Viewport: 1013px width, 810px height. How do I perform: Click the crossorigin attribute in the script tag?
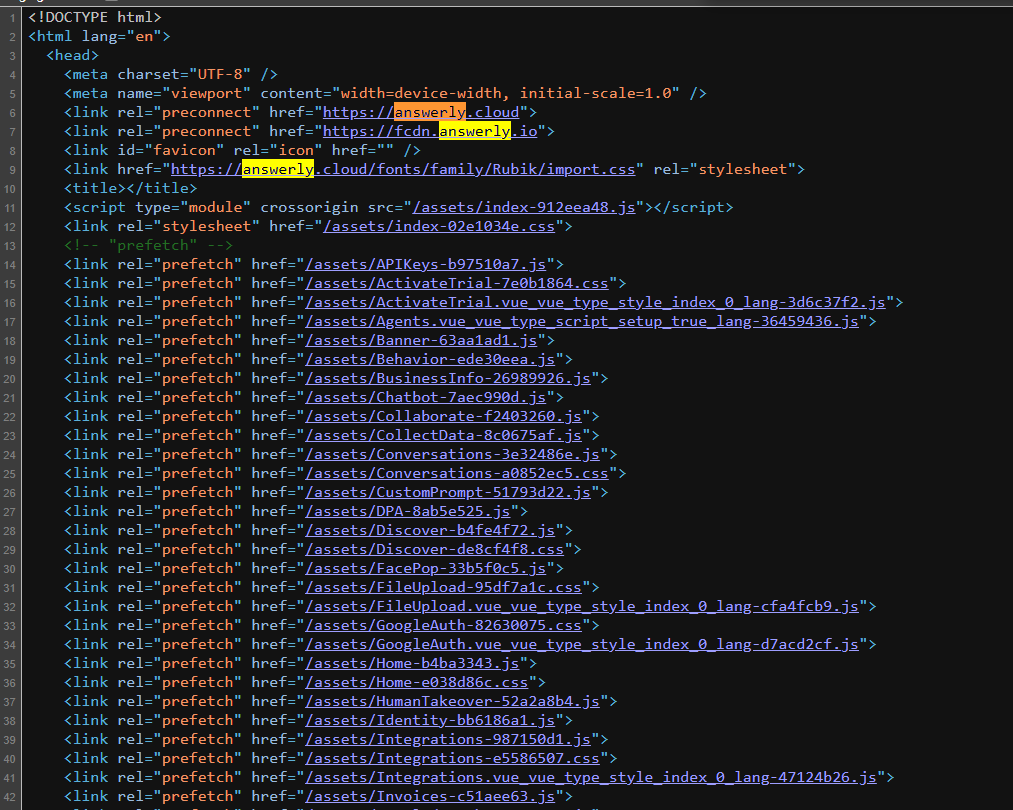tap(309, 207)
